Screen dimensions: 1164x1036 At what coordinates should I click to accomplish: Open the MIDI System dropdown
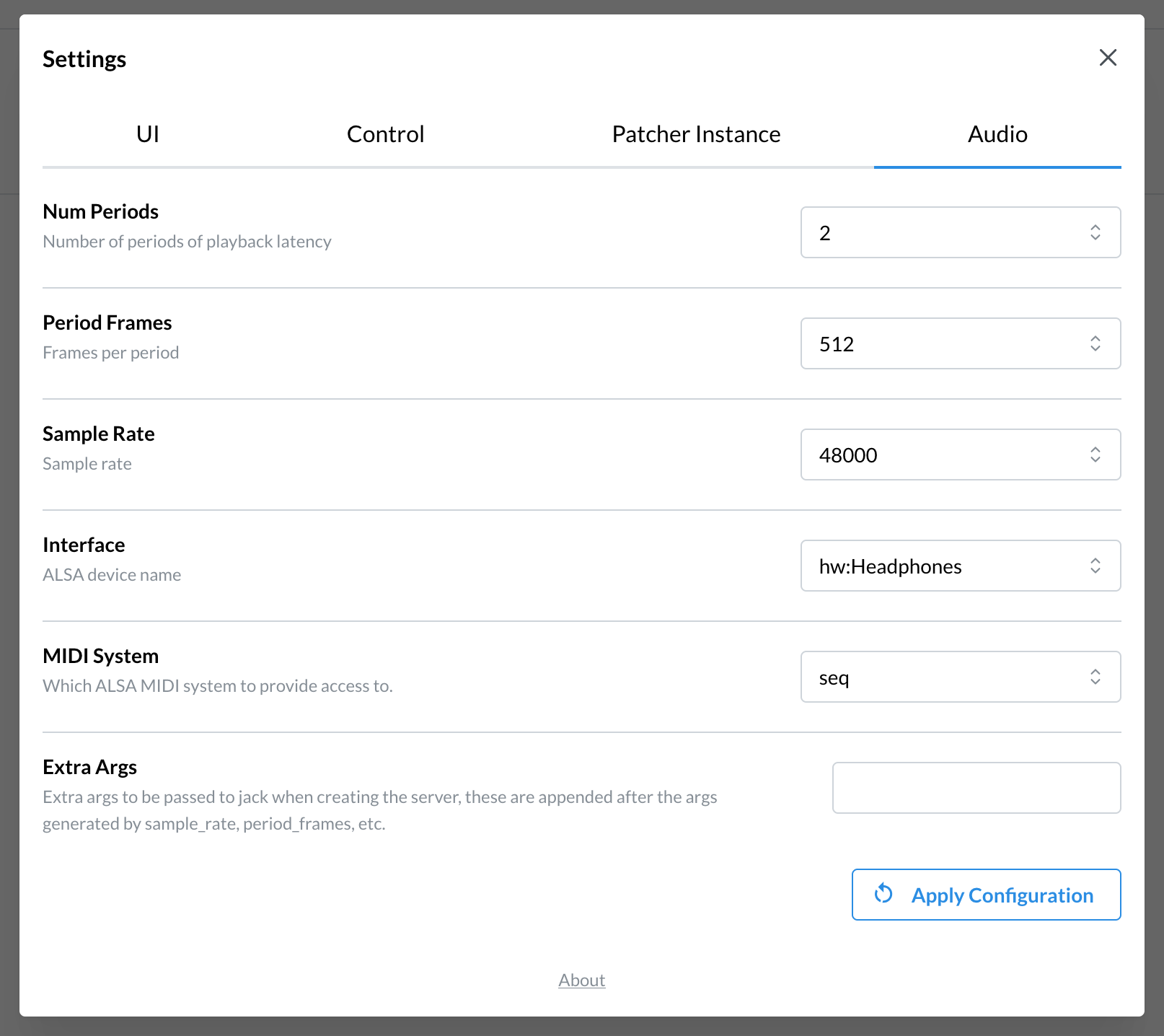coord(961,677)
